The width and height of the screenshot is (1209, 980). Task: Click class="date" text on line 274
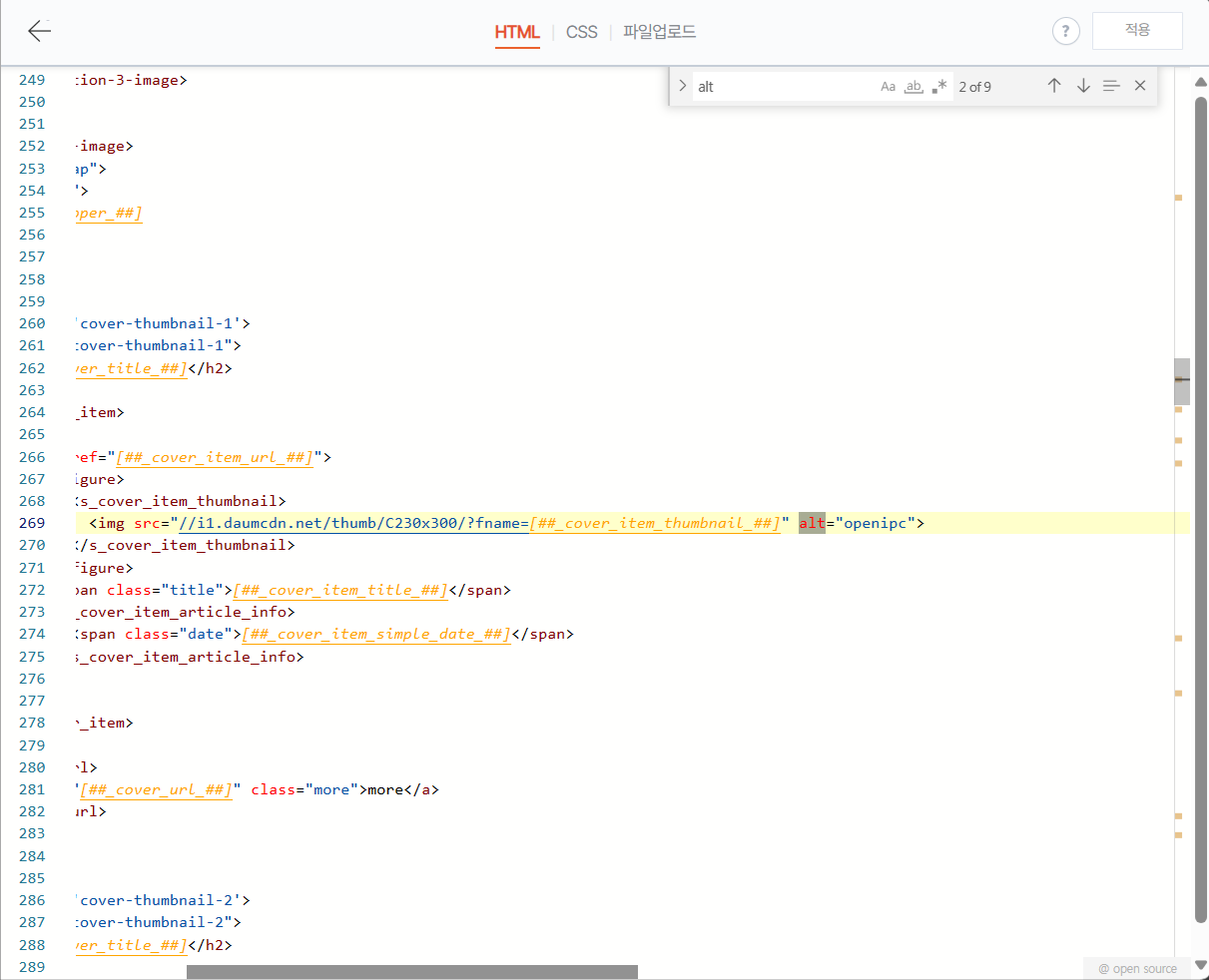point(179,634)
